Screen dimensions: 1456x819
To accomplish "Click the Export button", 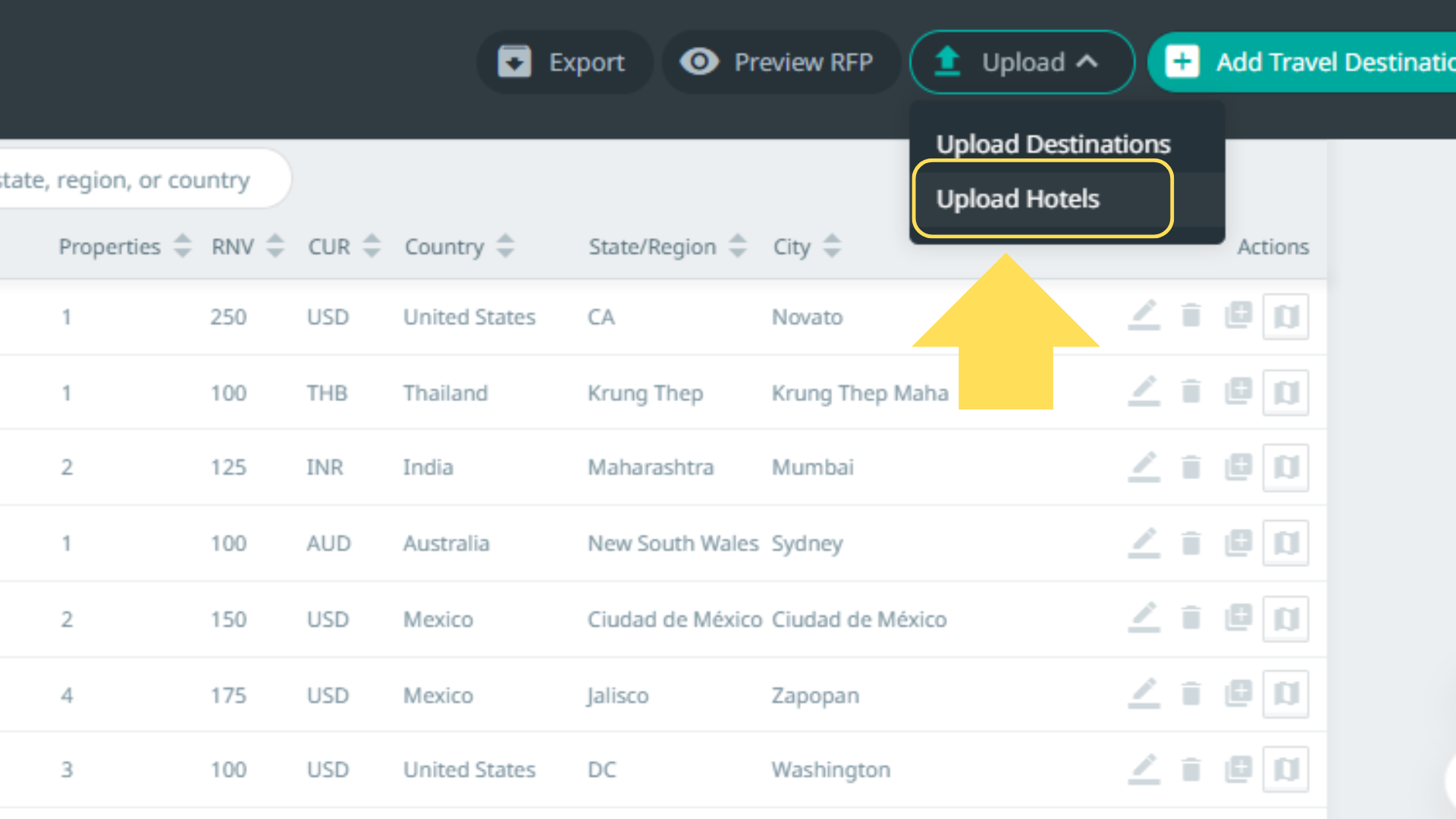I will (x=564, y=62).
